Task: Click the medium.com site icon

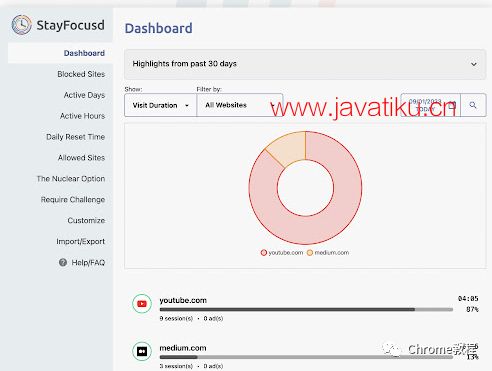Action: pyautogui.click(x=142, y=351)
